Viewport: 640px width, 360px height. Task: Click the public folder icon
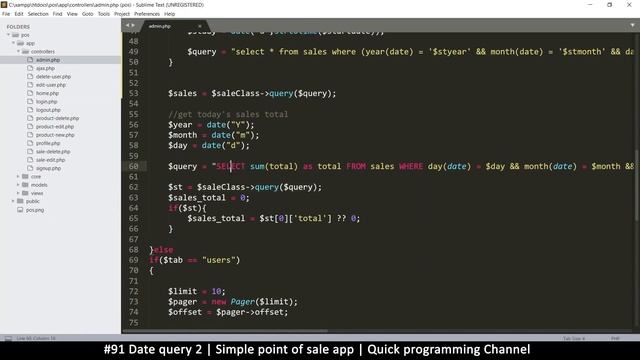coord(20,201)
